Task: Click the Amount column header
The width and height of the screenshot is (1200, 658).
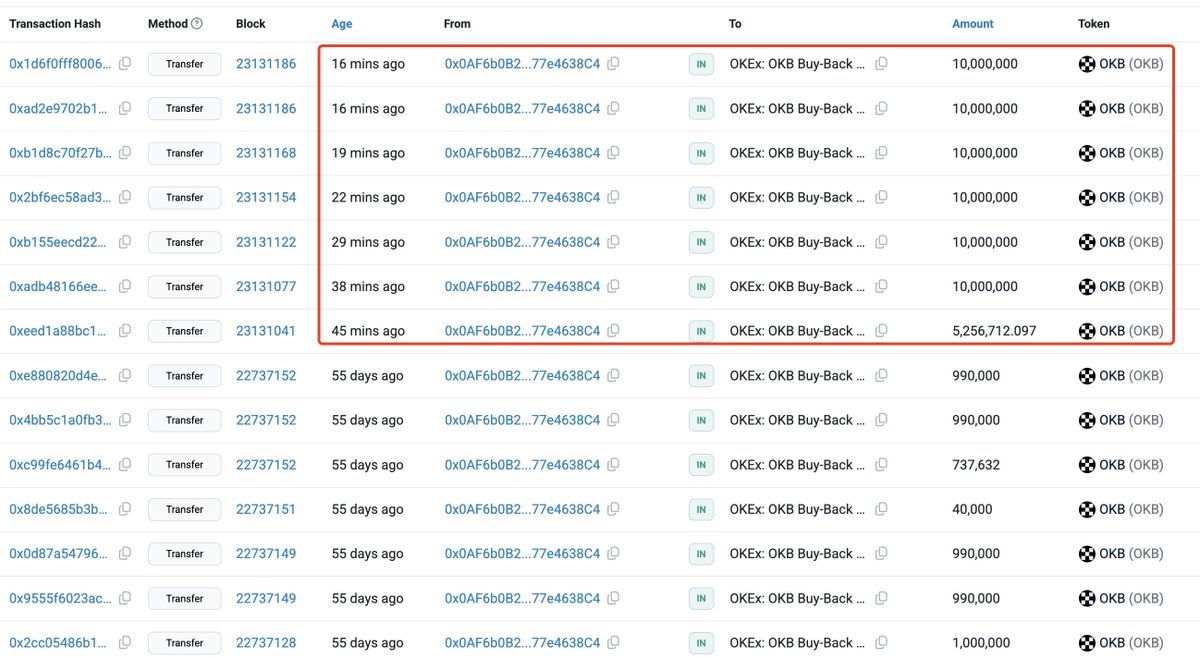Action: [x=973, y=24]
